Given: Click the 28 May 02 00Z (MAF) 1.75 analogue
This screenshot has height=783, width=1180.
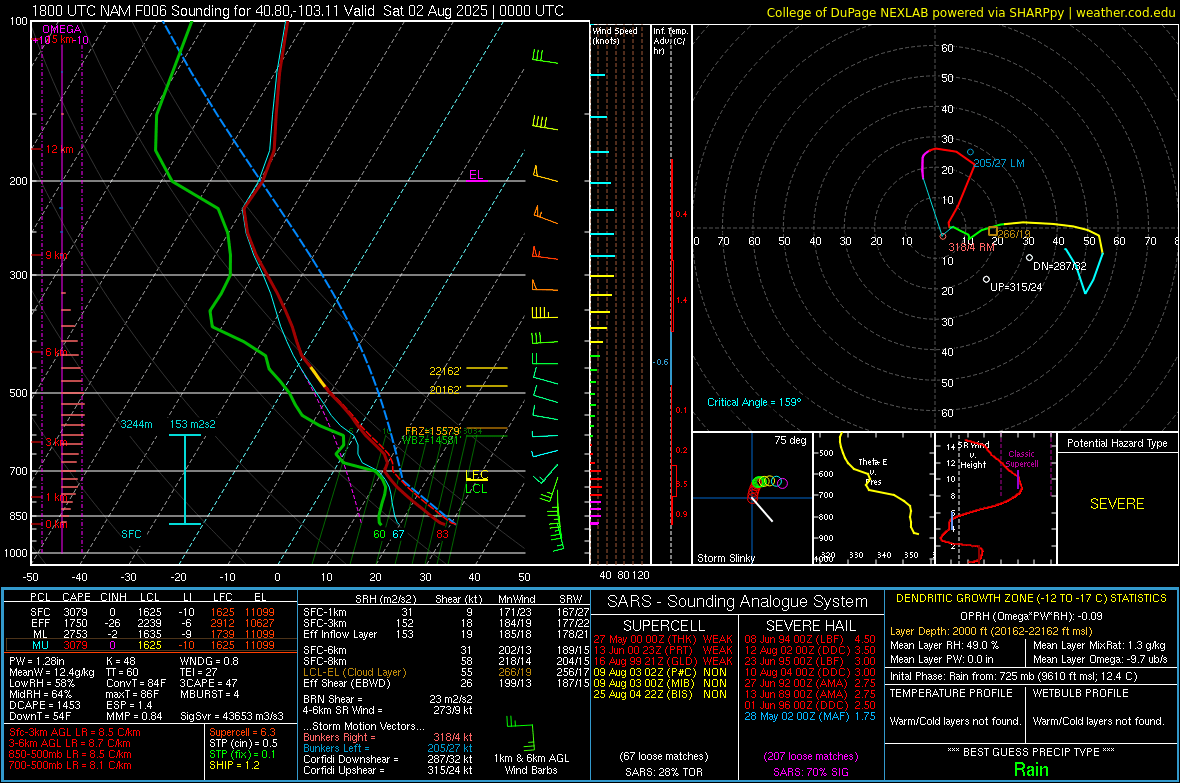Looking at the screenshot, I should [810, 716].
